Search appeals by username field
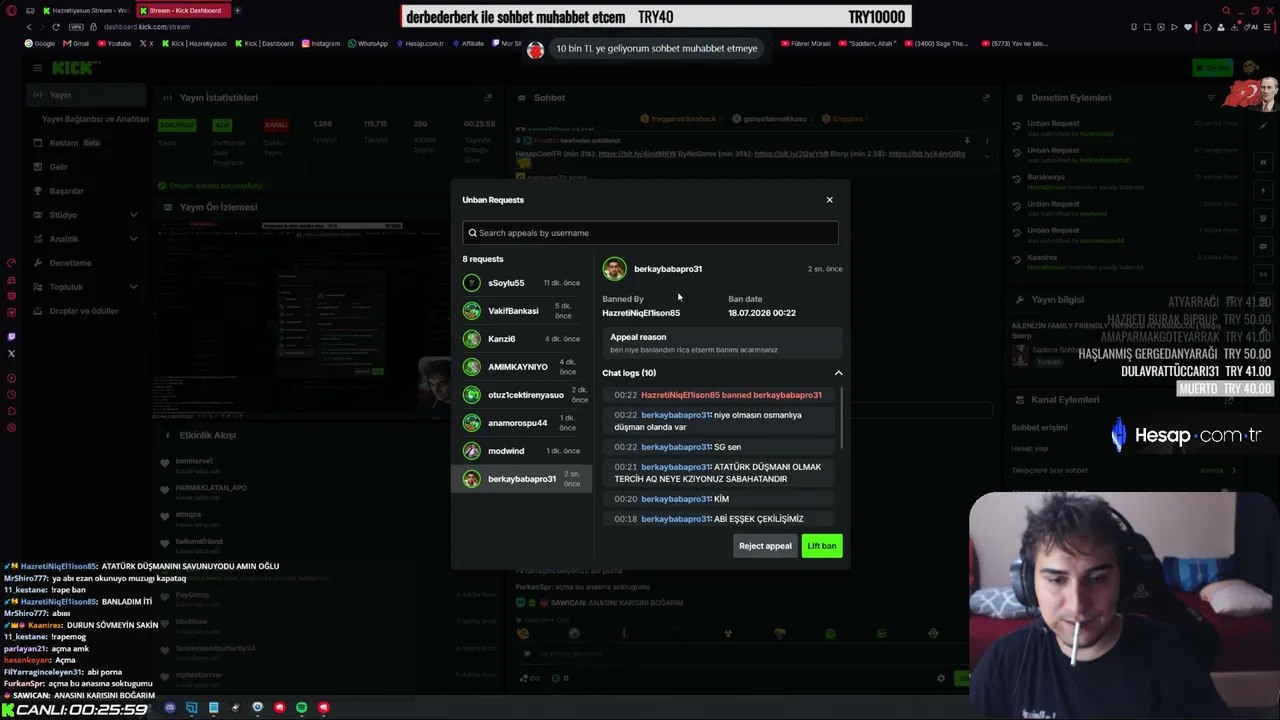The height and width of the screenshot is (720, 1280). pos(650,233)
